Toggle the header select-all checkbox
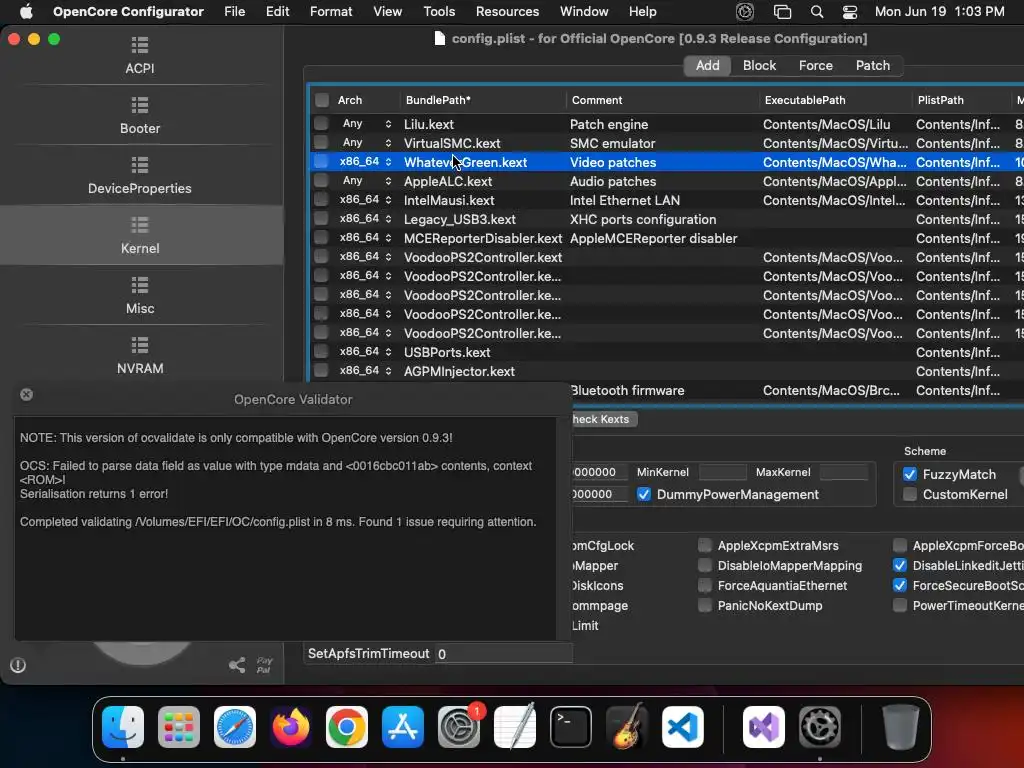This screenshot has height=768, width=1024. 322,100
